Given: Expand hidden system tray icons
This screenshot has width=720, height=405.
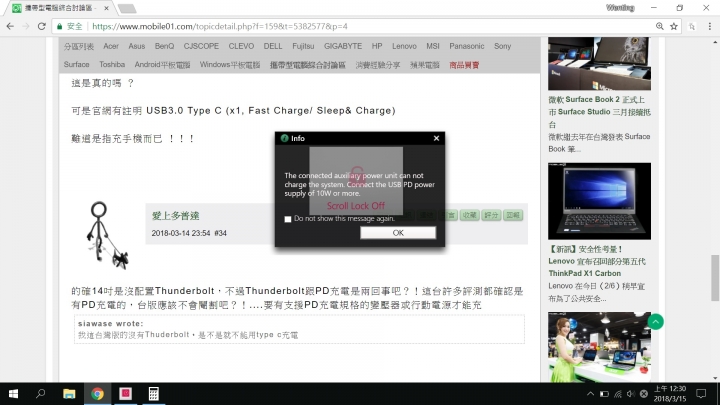Looking at the screenshot, I should pyautogui.click(x=591, y=394).
